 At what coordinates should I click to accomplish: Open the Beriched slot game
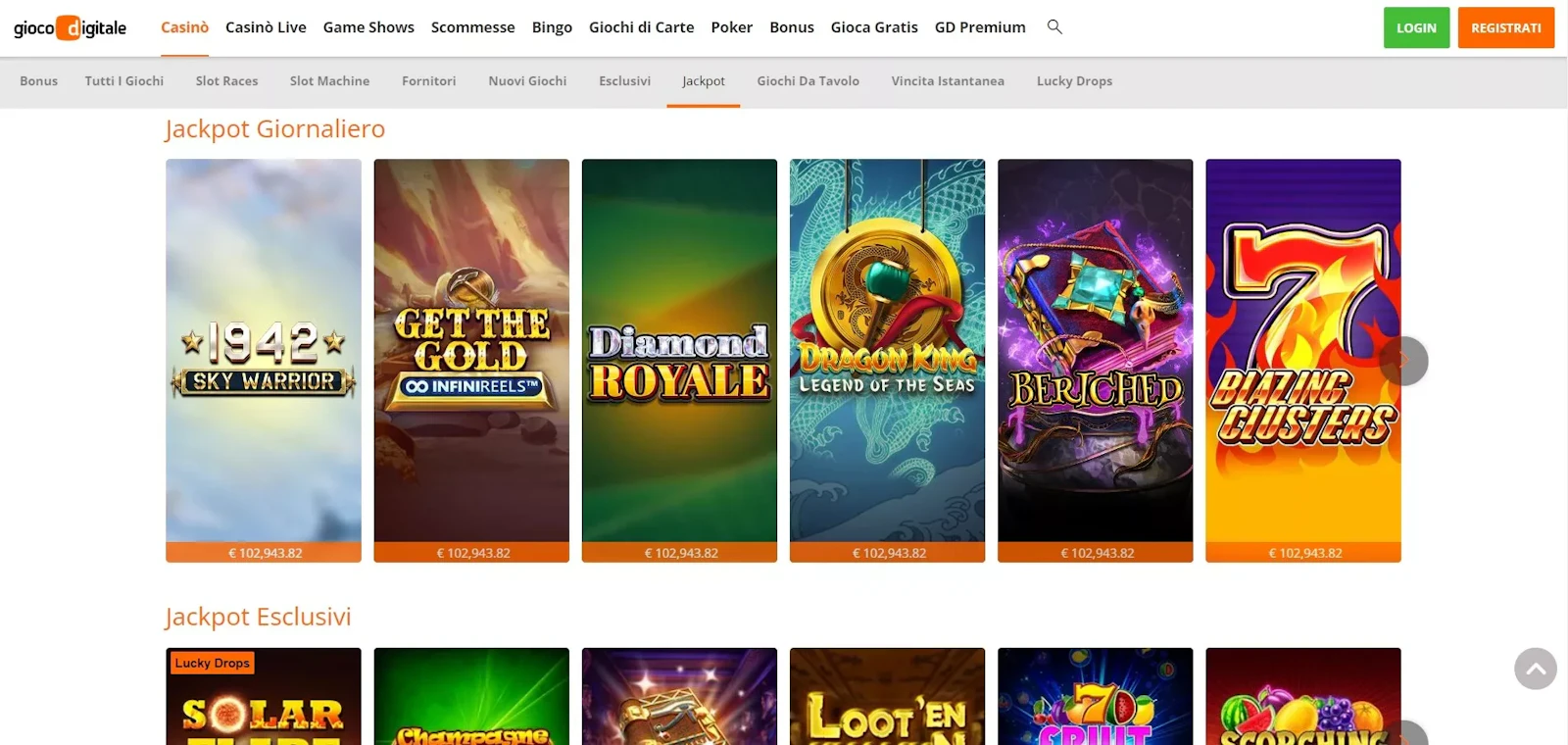(x=1095, y=361)
